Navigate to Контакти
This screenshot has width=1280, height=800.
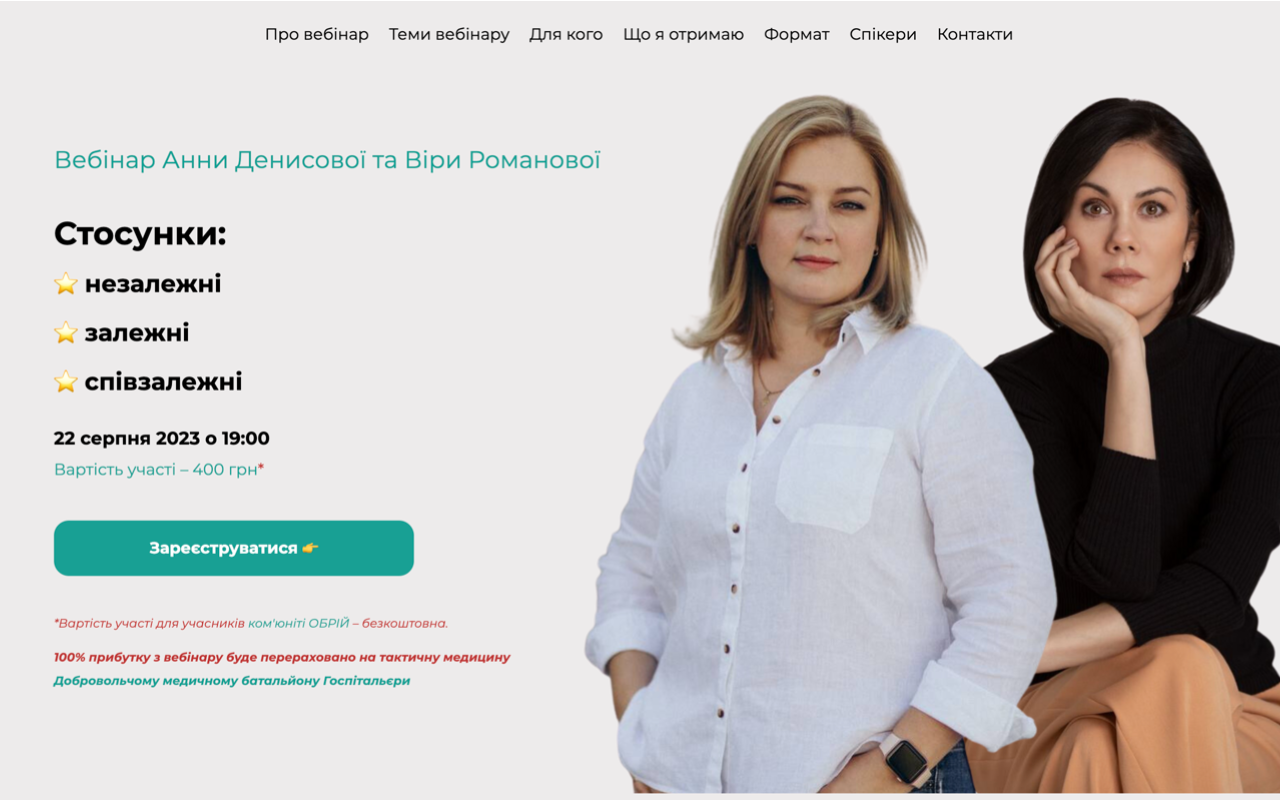point(975,34)
